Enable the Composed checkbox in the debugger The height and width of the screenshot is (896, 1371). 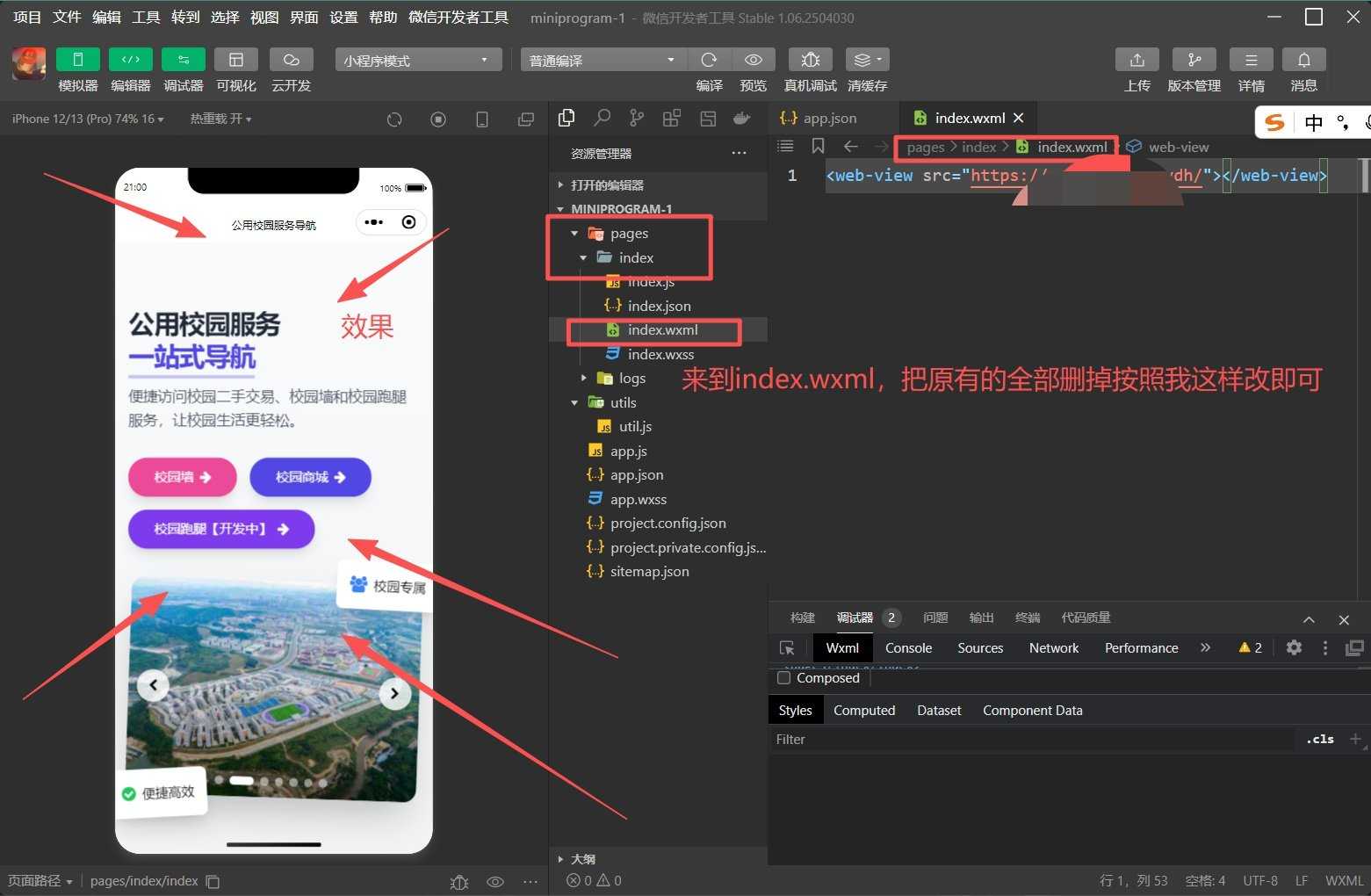(784, 677)
